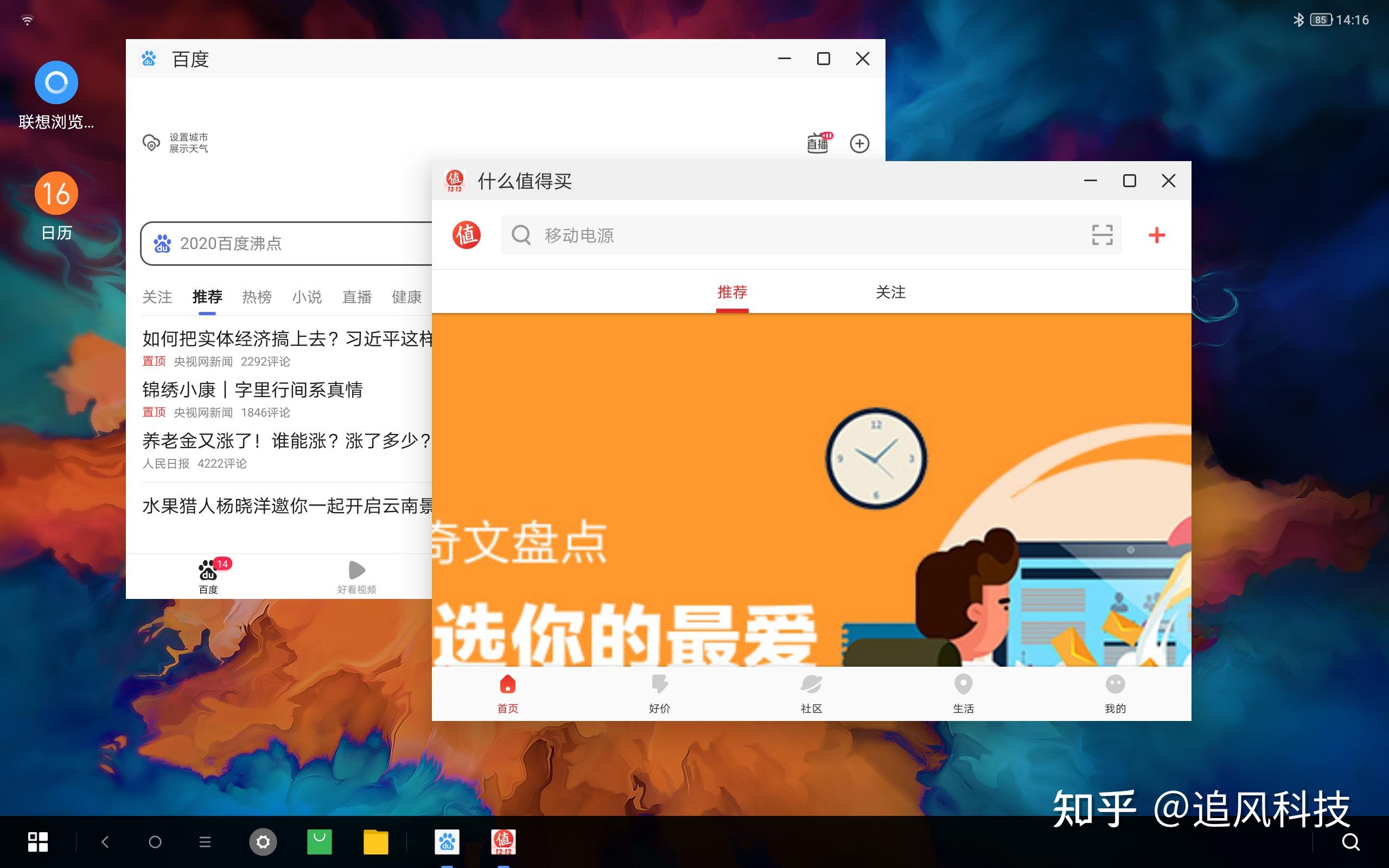Minimize the 百度 window
Screen dimensions: 1389x868
pyautogui.click(x=784, y=59)
